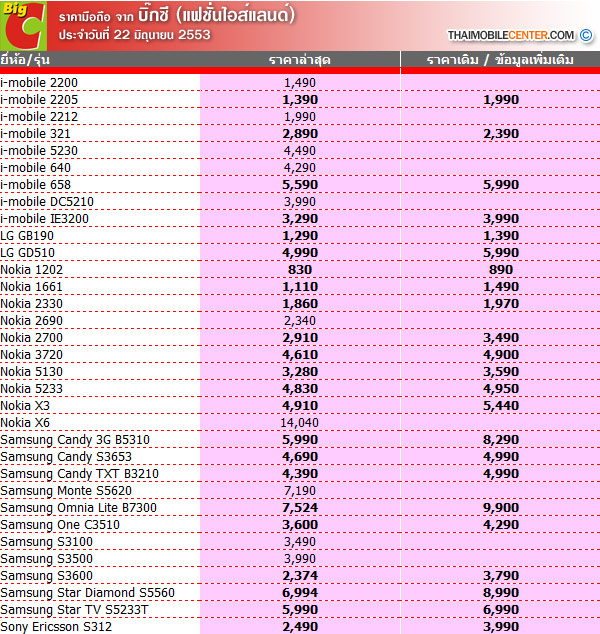Click the i-mobile IE3200 model name
This screenshot has height=634, width=600.
(x=44, y=218)
